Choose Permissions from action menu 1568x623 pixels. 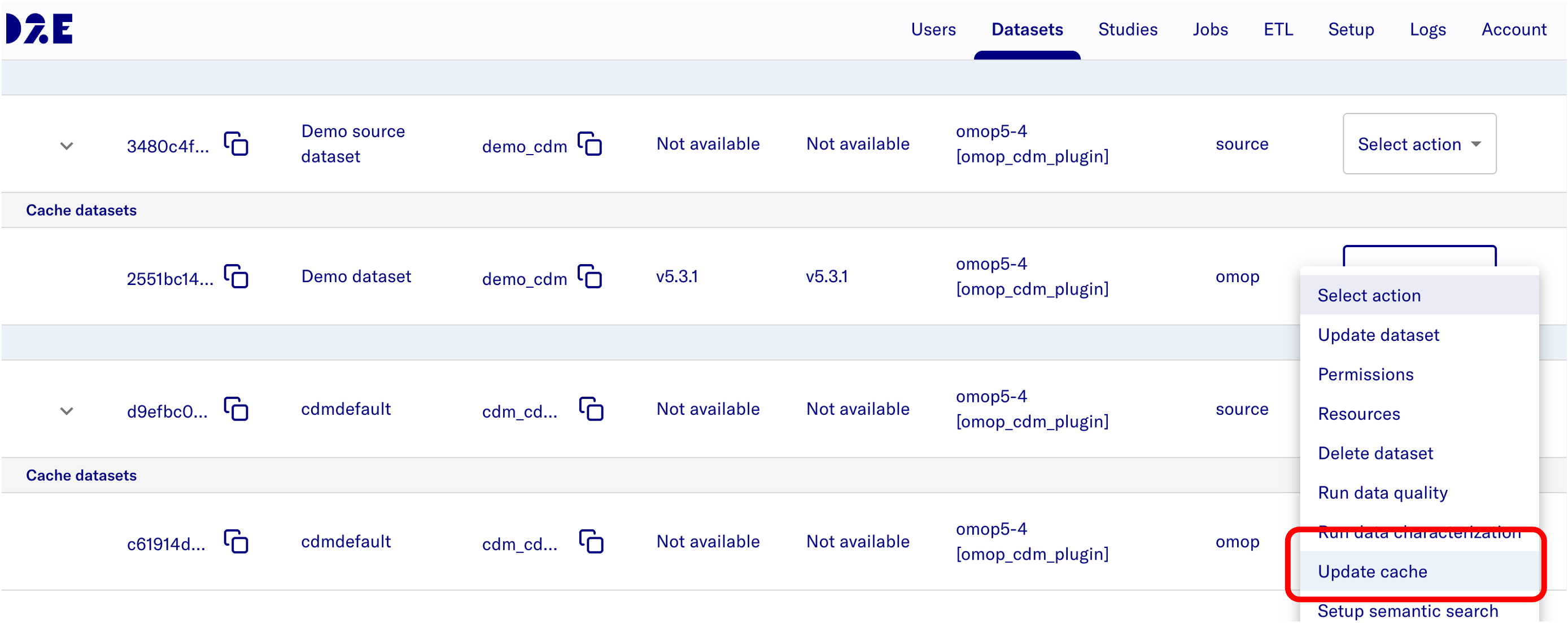click(x=1365, y=374)
